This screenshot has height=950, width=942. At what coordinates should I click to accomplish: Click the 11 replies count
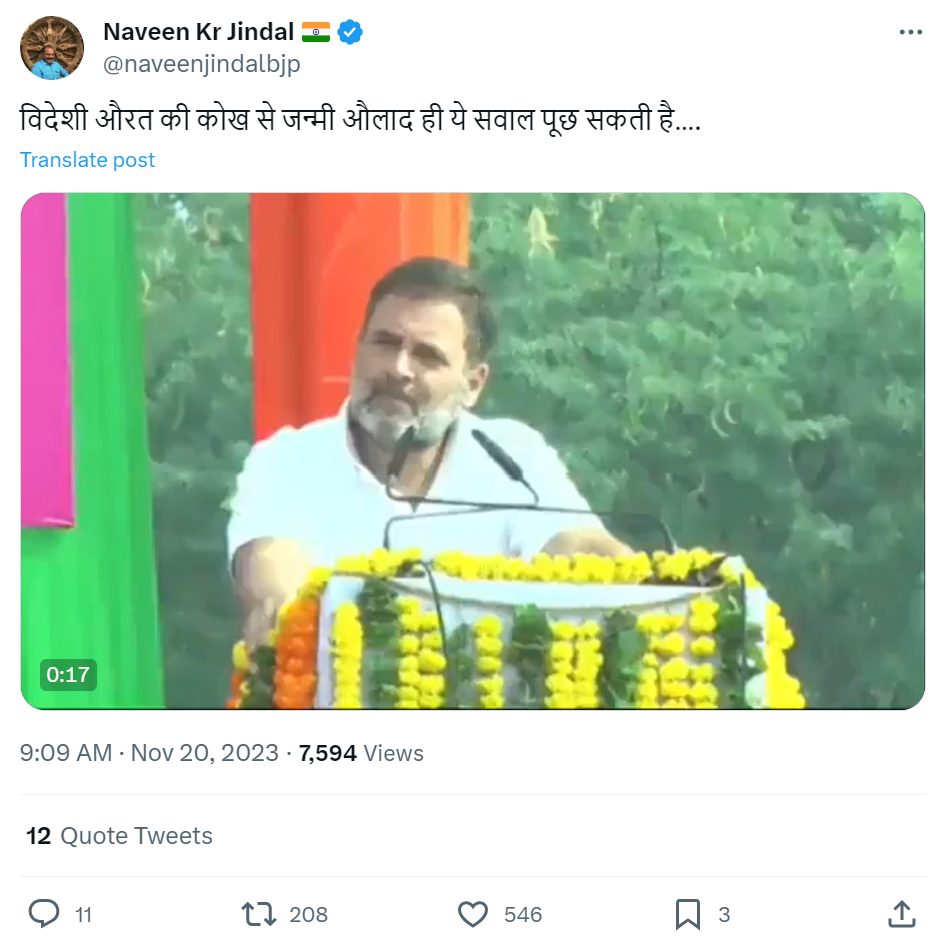84,914
